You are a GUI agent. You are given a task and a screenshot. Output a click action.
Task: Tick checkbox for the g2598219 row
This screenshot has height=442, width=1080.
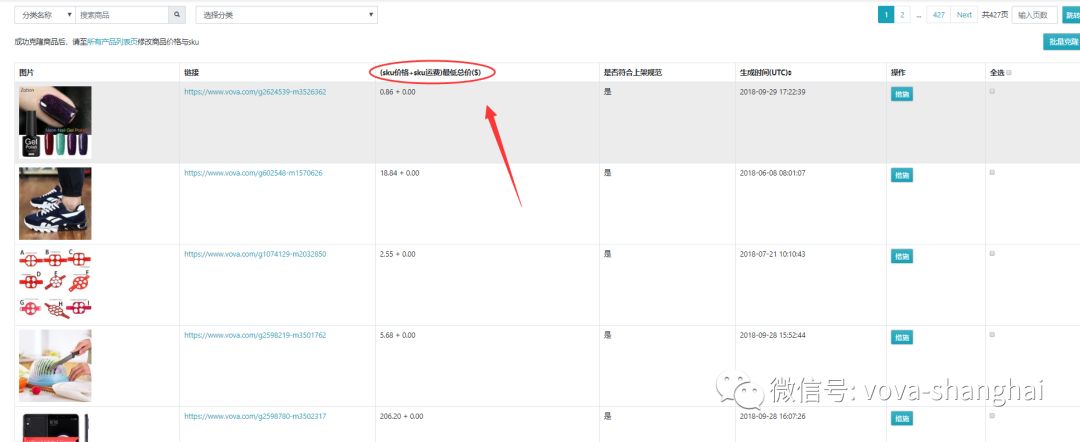point(993,335)
